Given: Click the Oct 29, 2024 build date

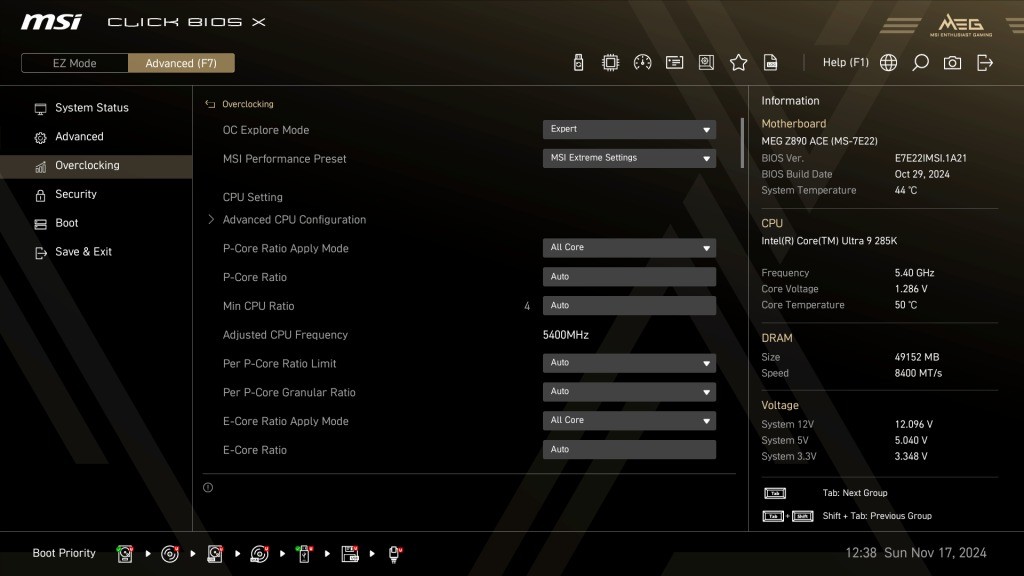Looking at the screenshot, I should click(922, 174).
